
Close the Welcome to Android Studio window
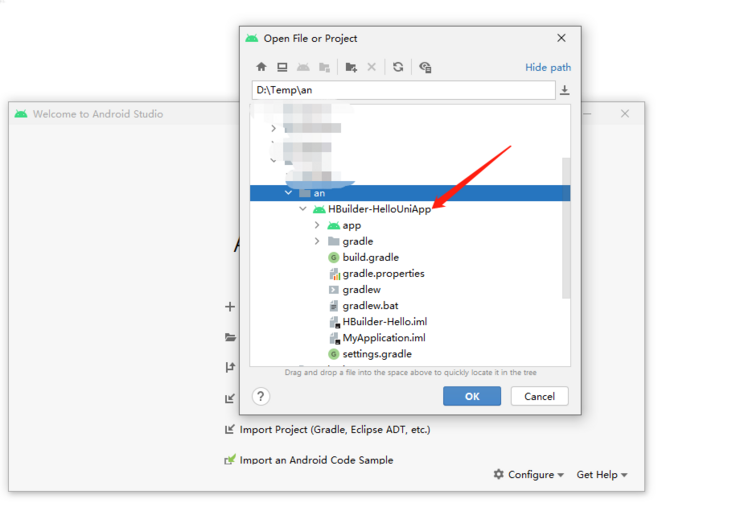(x=625, y=113)
